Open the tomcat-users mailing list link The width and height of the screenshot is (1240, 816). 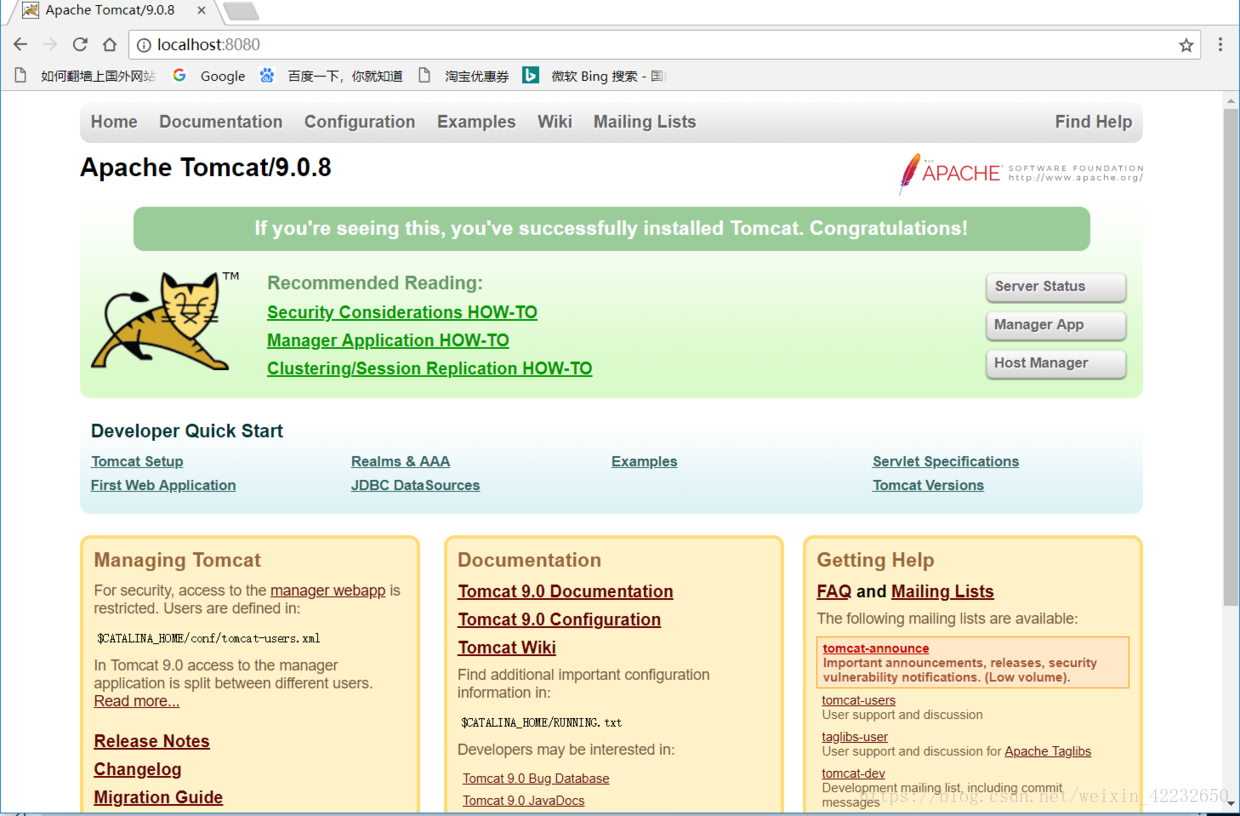(x=859, y=700)
